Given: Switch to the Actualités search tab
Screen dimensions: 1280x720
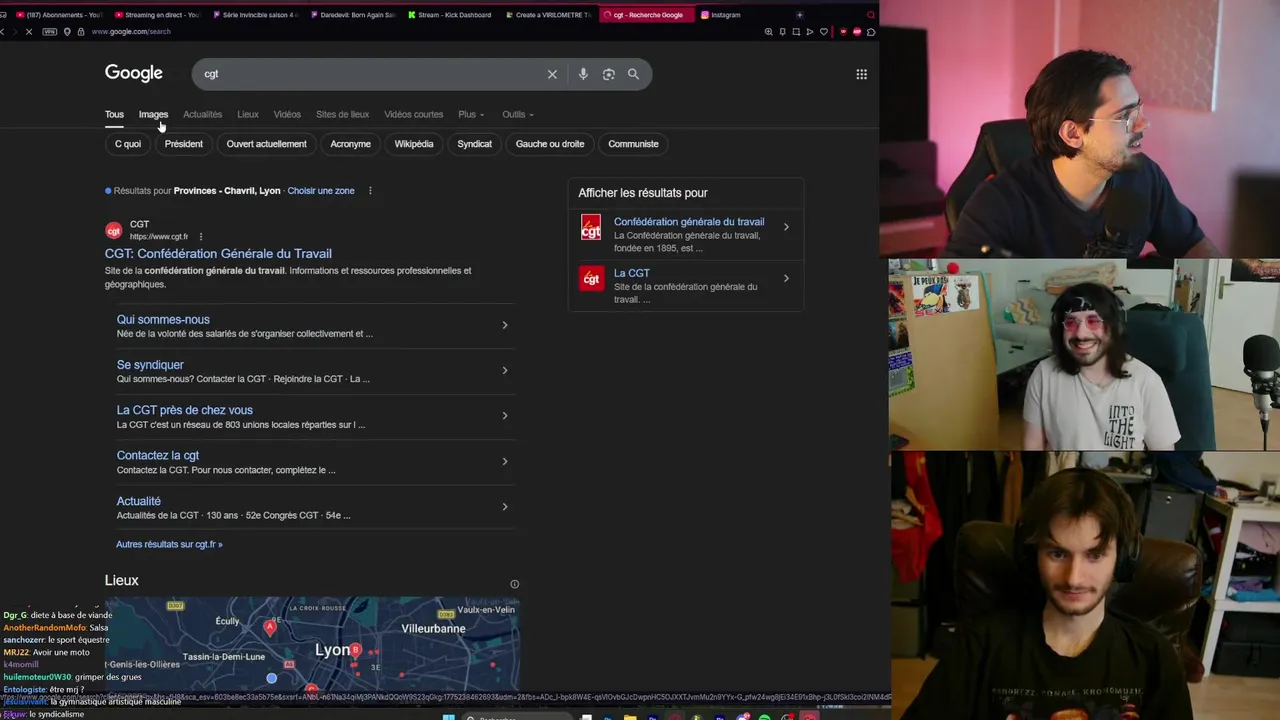Looking at the screenshot, I should (203, 114).
